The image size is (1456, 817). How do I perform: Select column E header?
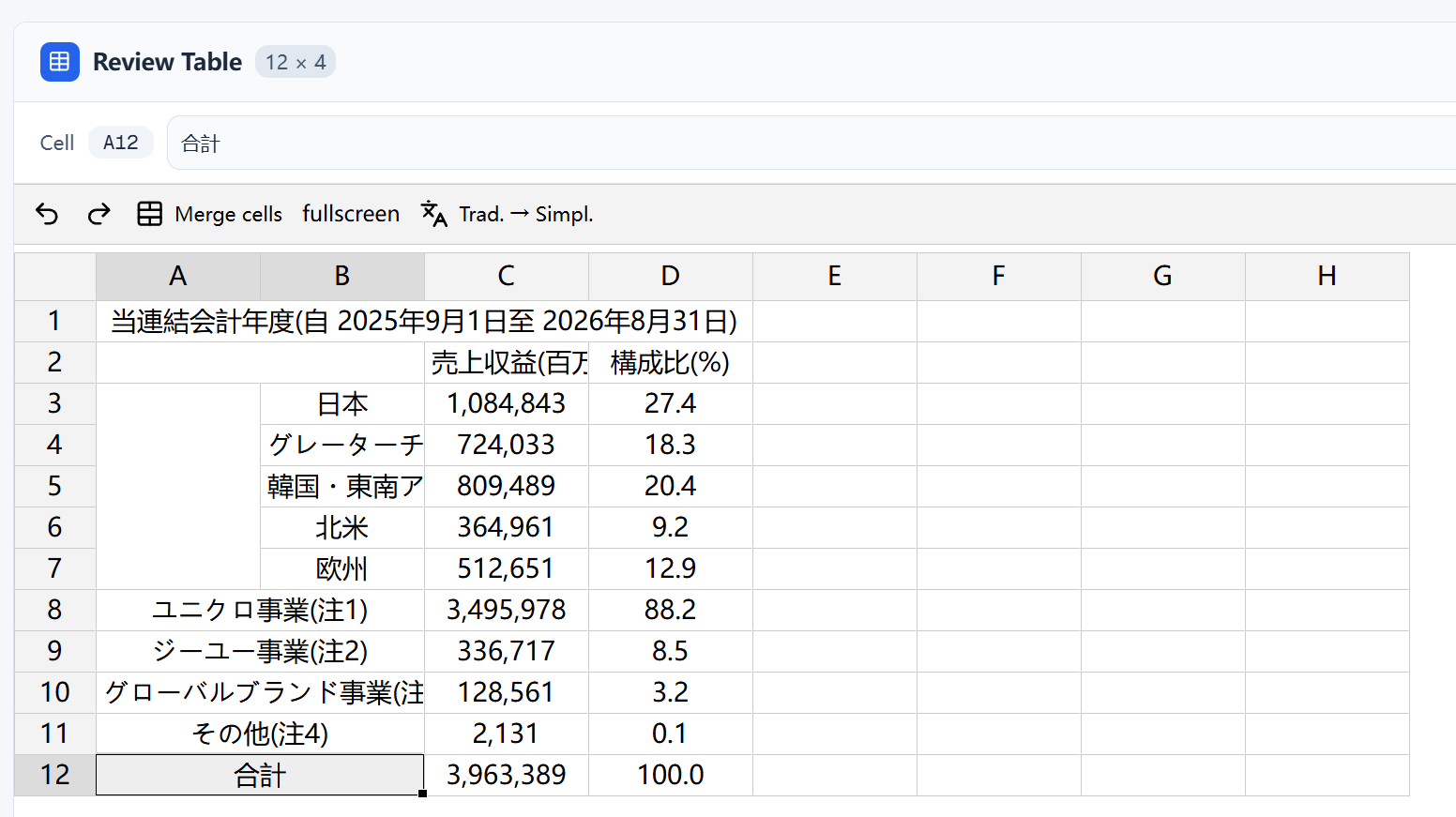tap(835, 276)
